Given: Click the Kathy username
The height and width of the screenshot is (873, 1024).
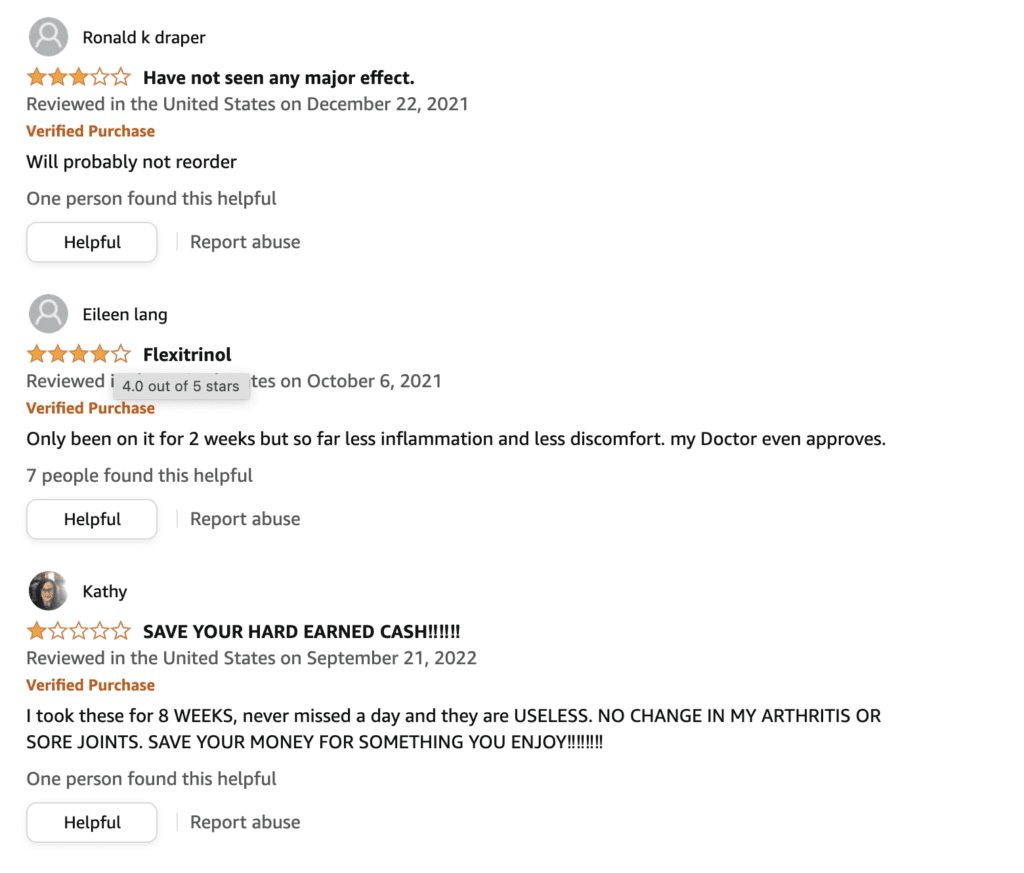Looking at the screenshot, I should 104,592.
